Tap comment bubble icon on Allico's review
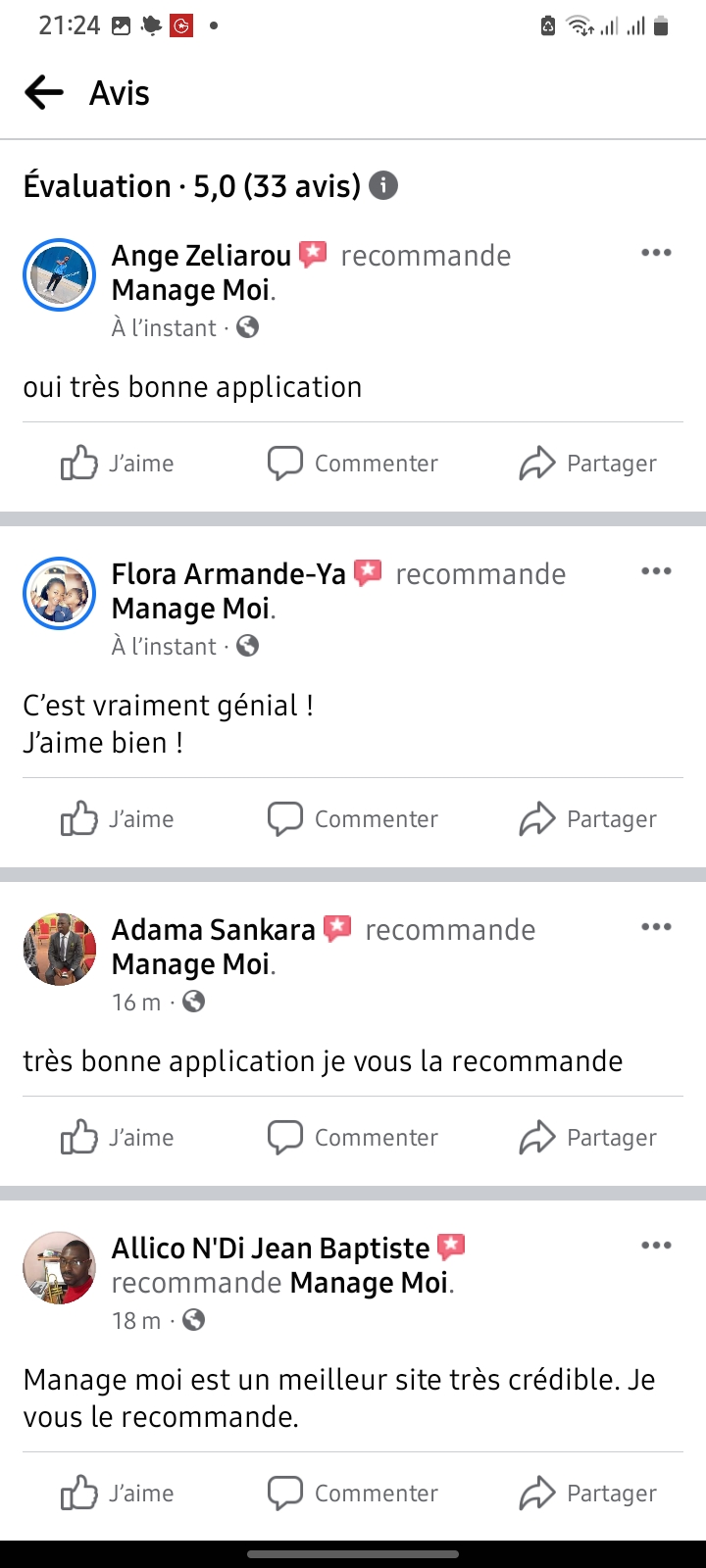This screenshot has height=1568, width=706. tap(285, 1494)
